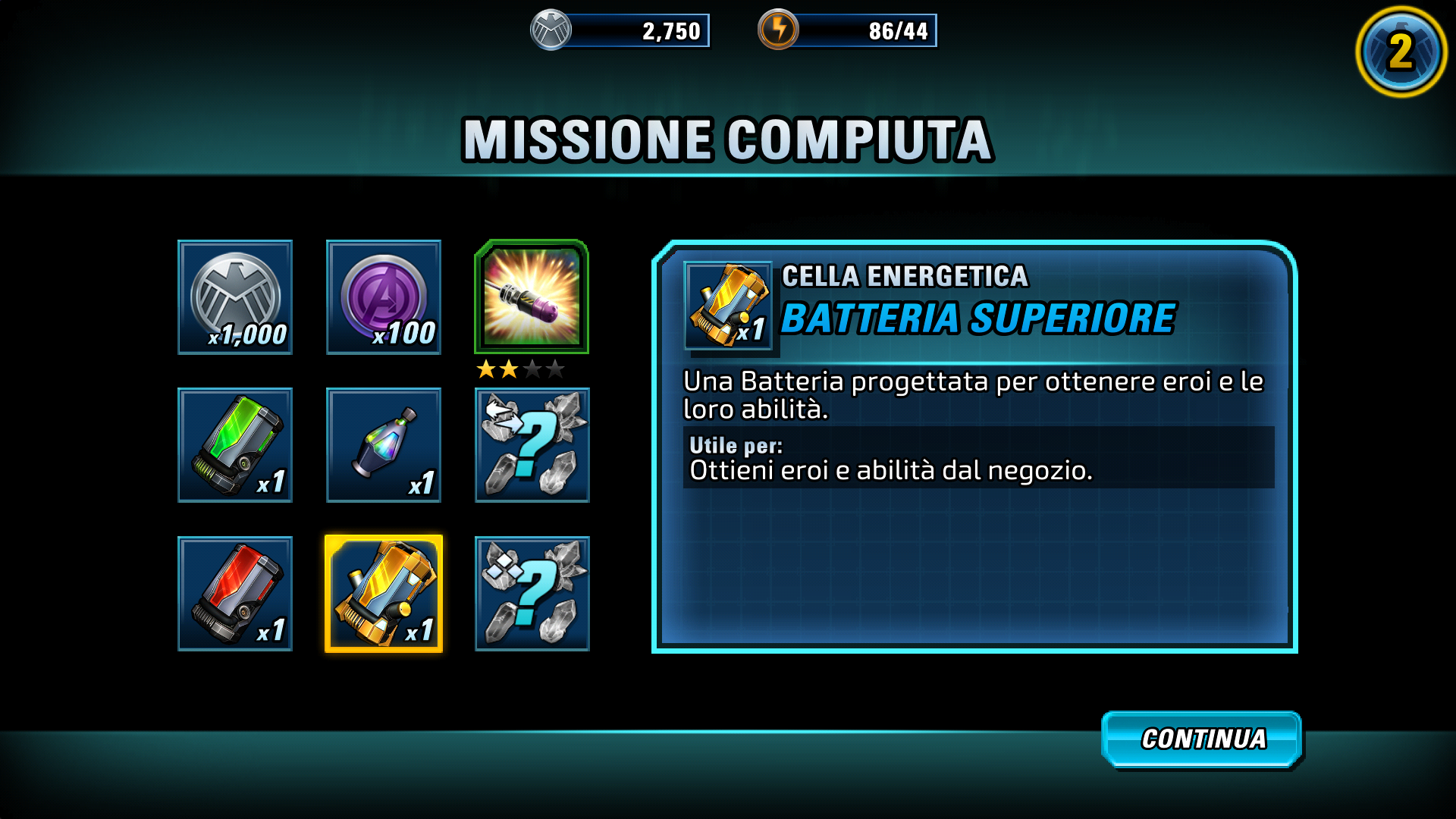Tap the mystery crystal with swap arrows
The width and height of the screenshot is (1456, 819).
click(x=532, y=445)
